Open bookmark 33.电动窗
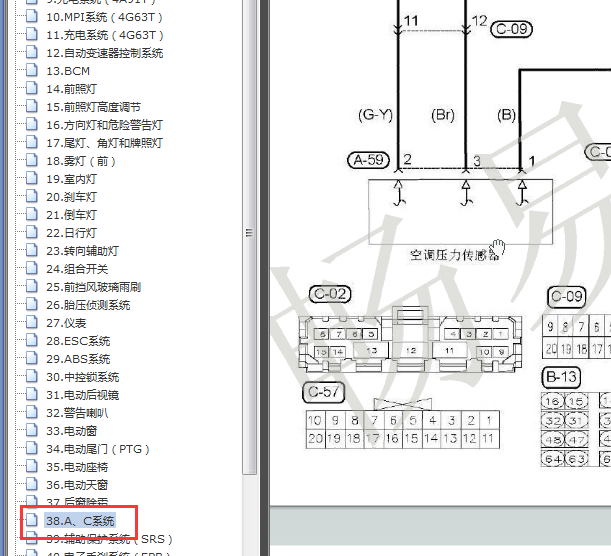This screenshot has height=556, width=611. 71,431
